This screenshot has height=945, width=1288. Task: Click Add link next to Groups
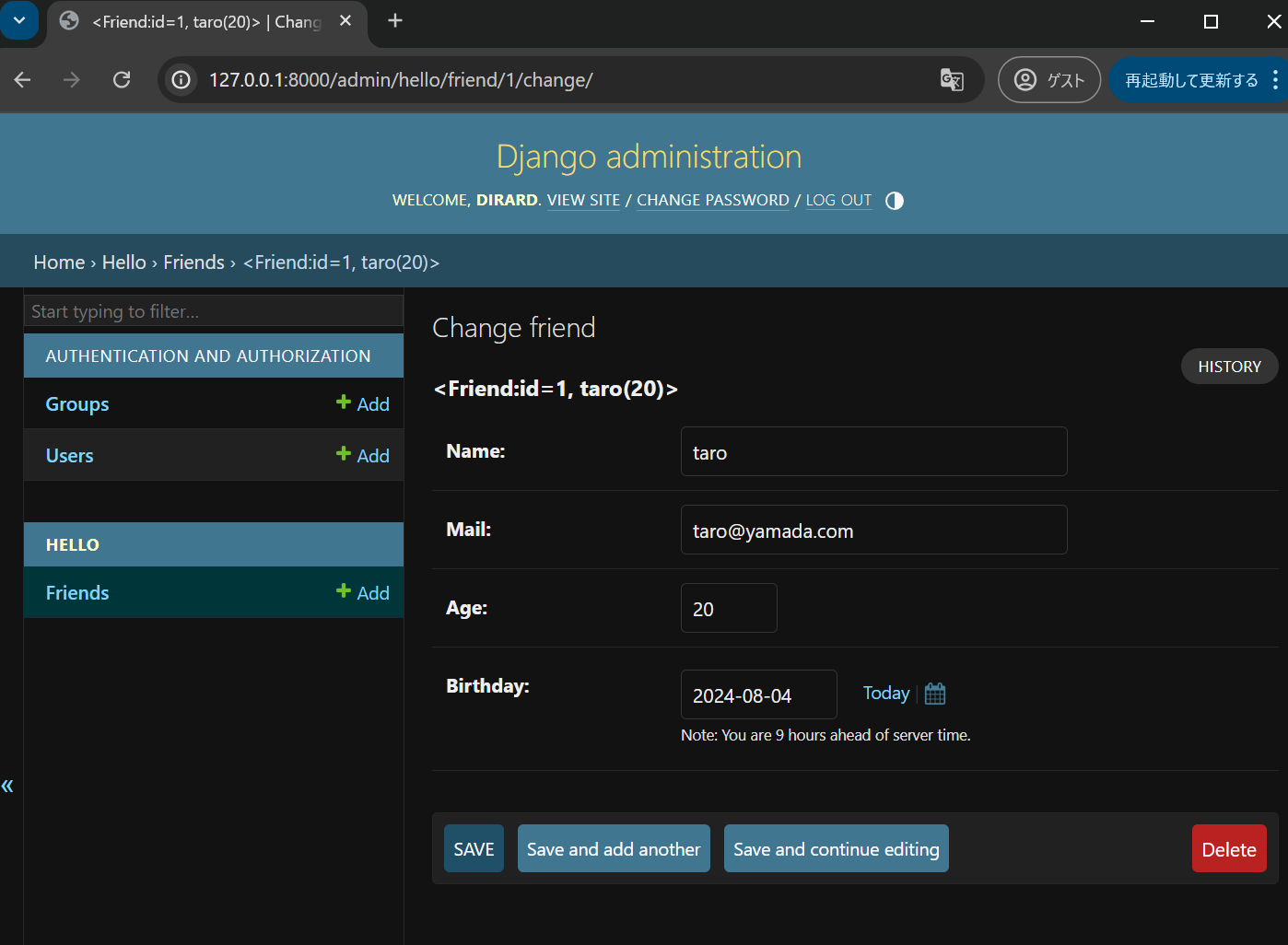(x=373, y=403)
